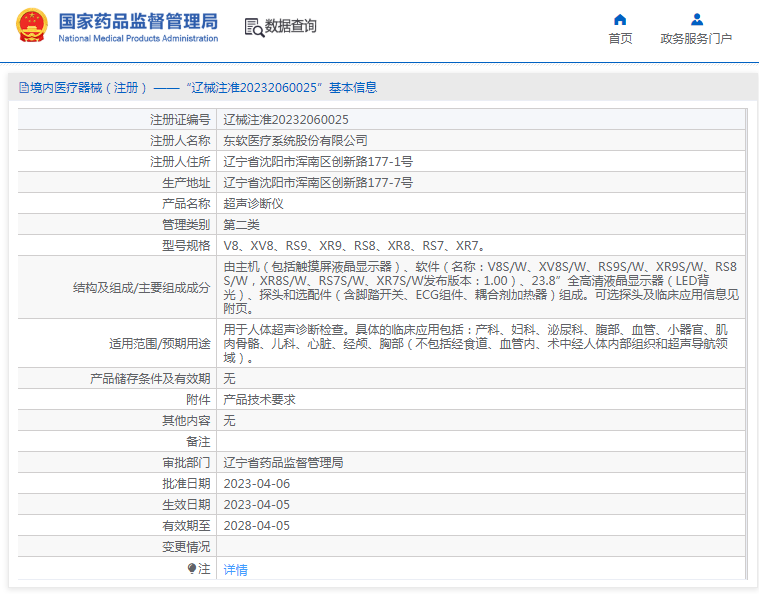Select the 无 value in 产品储存条件 row
Screen dimensions: 759x594
click(229, 379)
